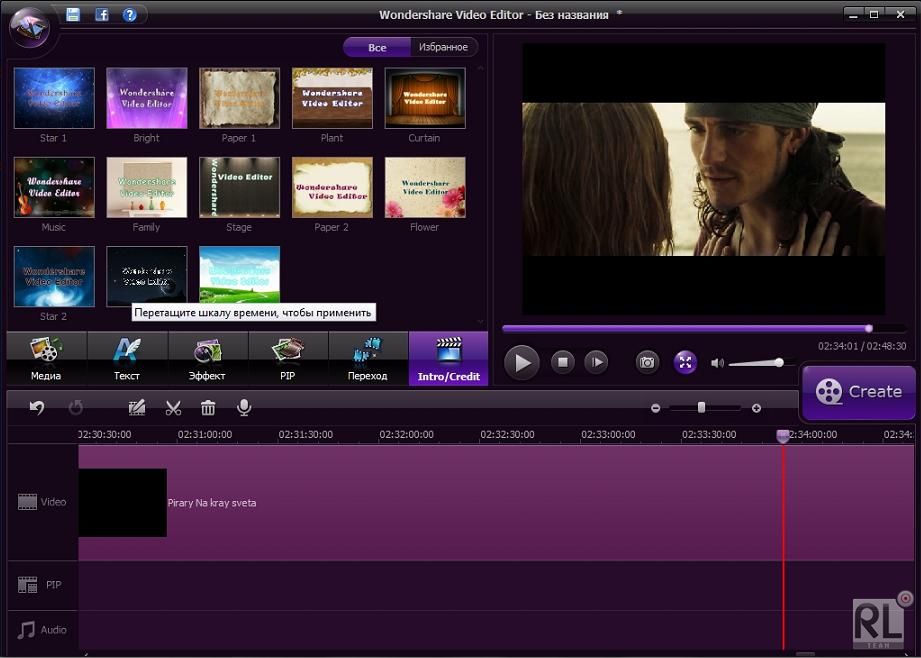Zoom out the timeline with the minus control

click(x=656, y=408)
